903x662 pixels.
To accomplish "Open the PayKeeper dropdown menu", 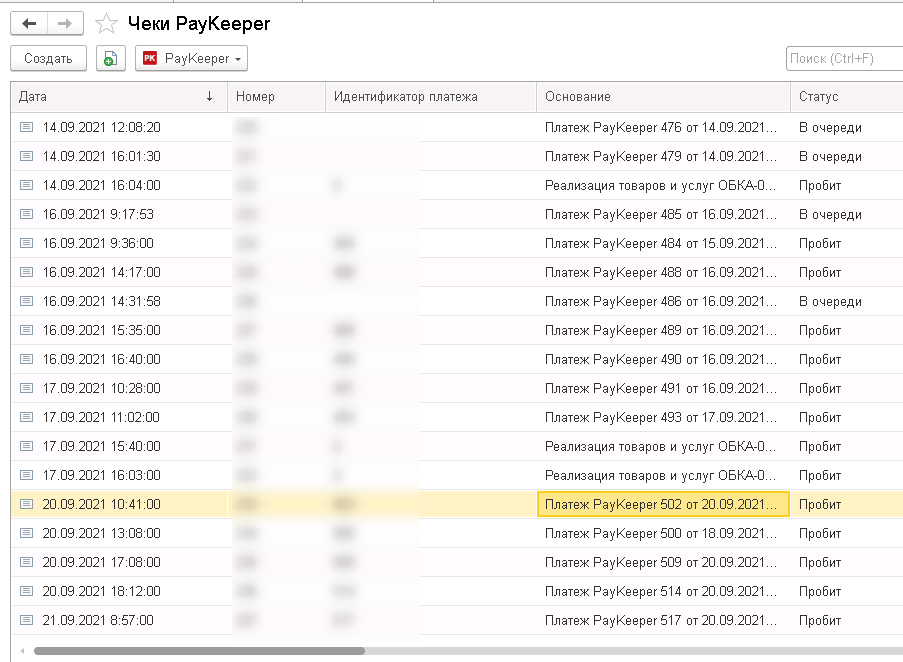I will point(192,59).
